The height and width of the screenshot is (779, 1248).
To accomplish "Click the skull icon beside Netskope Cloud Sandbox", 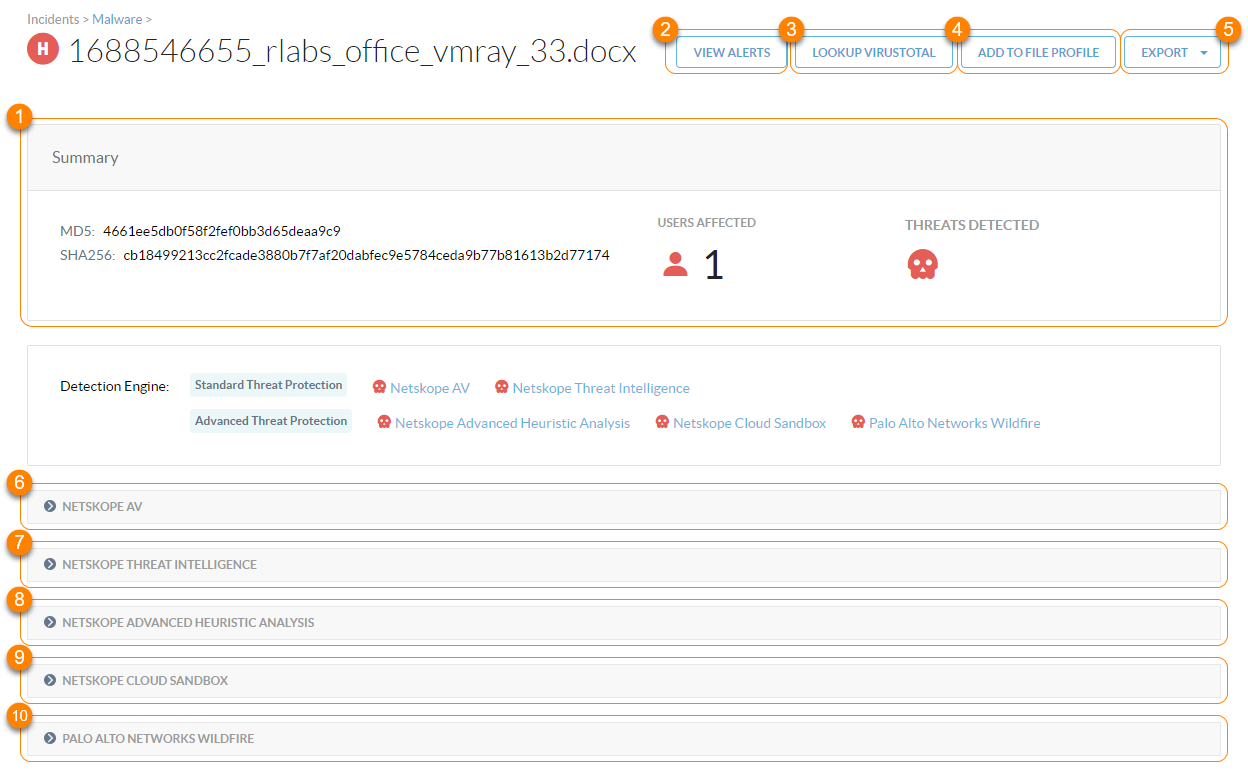I will pyautogui.click(x=662, y=422).
